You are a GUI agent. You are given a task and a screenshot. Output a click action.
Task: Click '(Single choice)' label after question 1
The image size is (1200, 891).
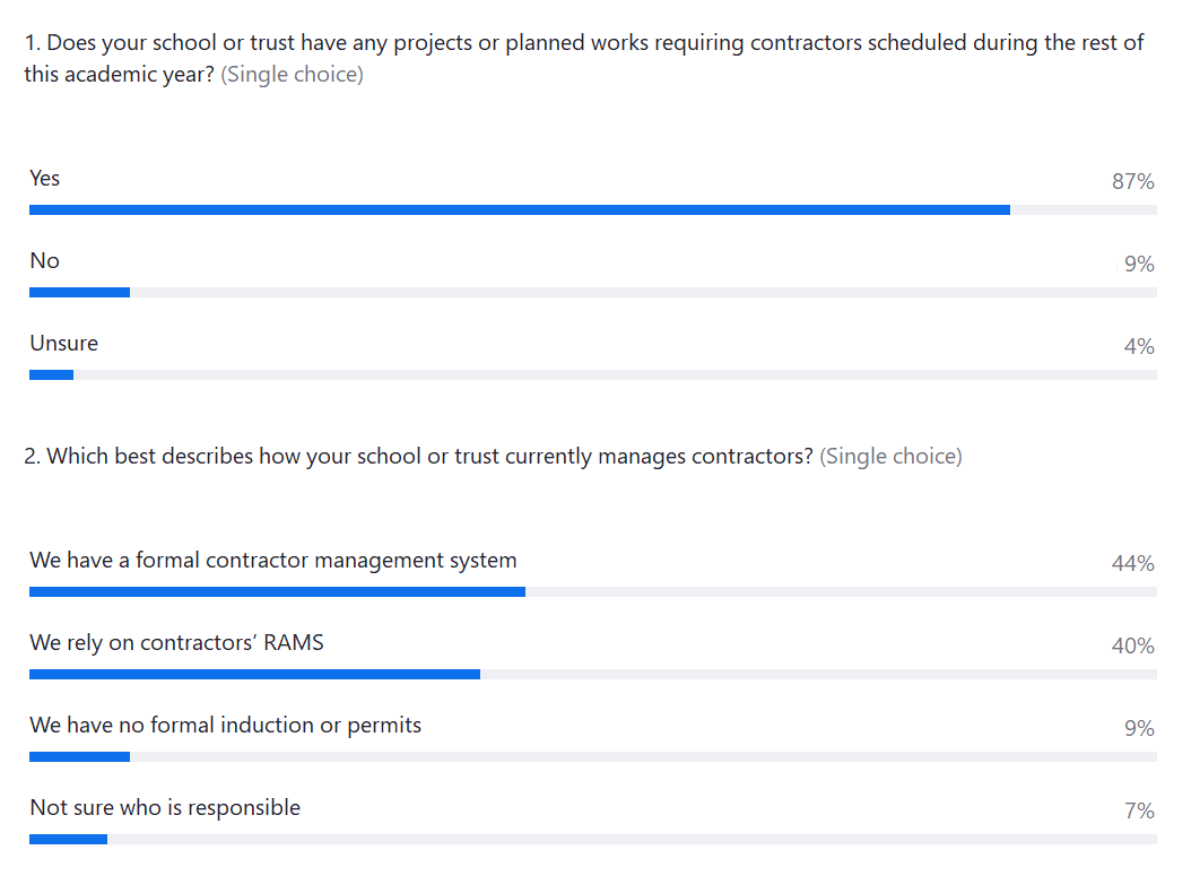coord(291,75)
